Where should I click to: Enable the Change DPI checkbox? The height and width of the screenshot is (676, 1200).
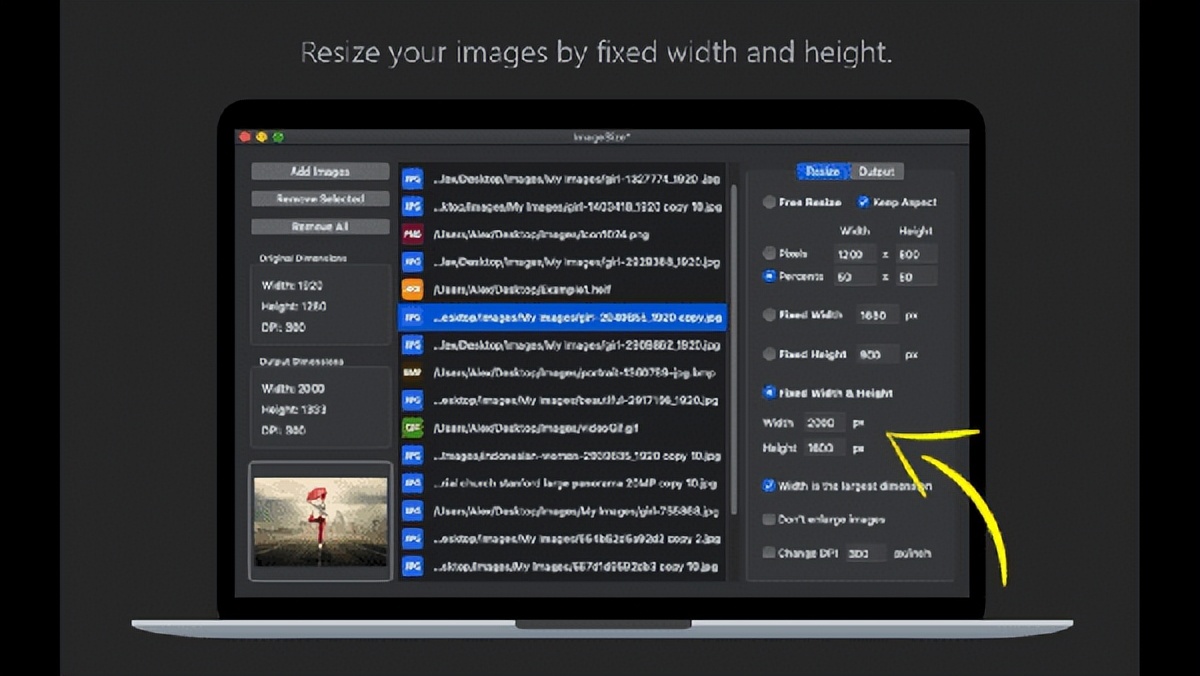click(768, 553)
